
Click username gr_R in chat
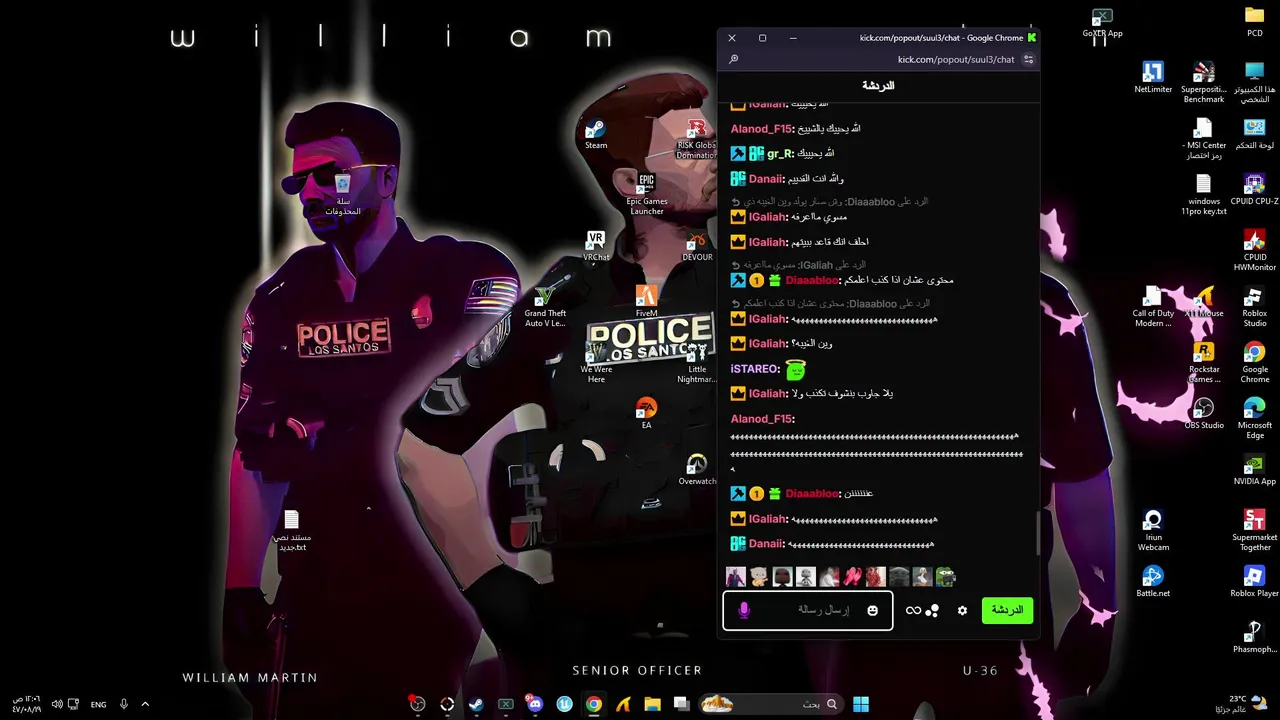point(780,154)
